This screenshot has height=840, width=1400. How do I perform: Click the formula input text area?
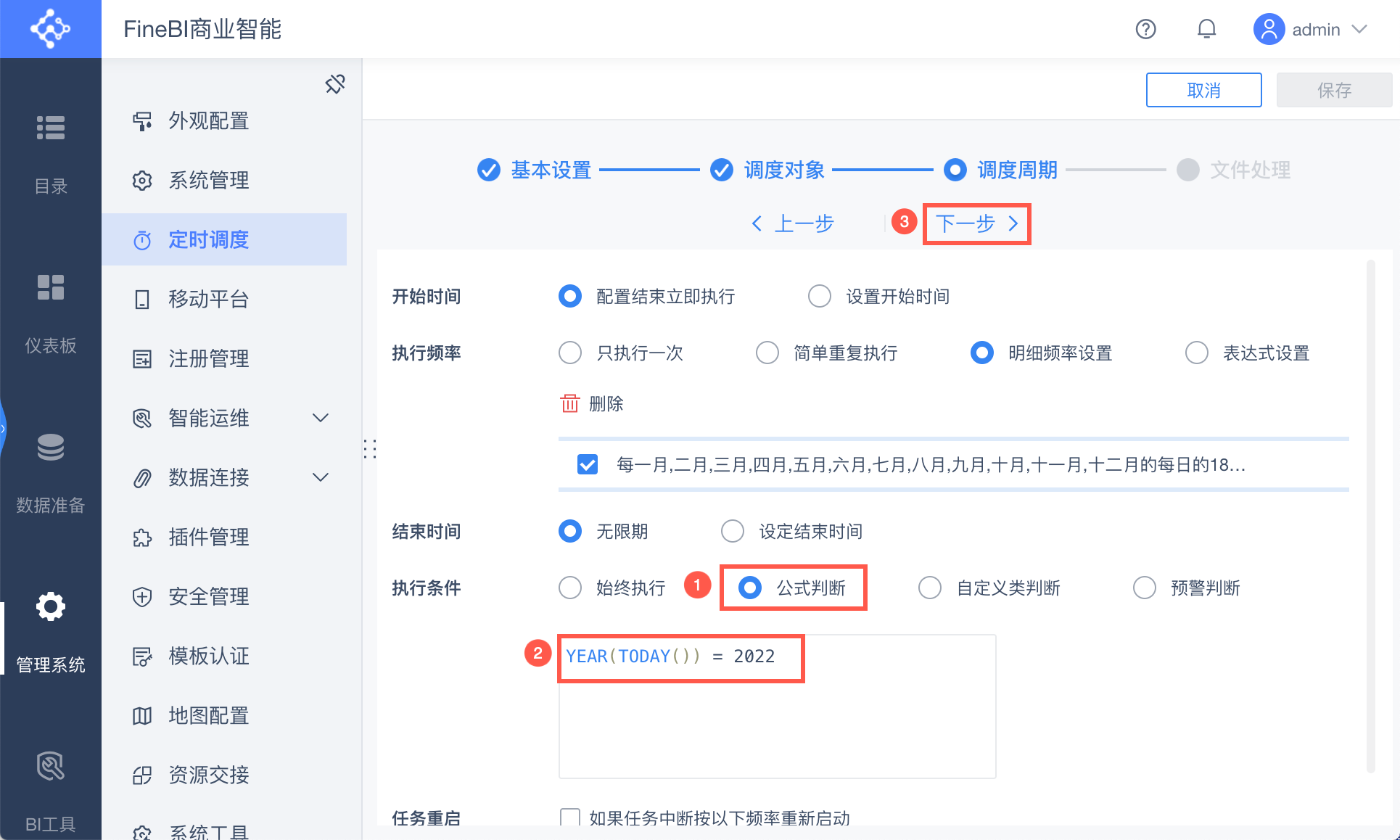pos(776,718)
